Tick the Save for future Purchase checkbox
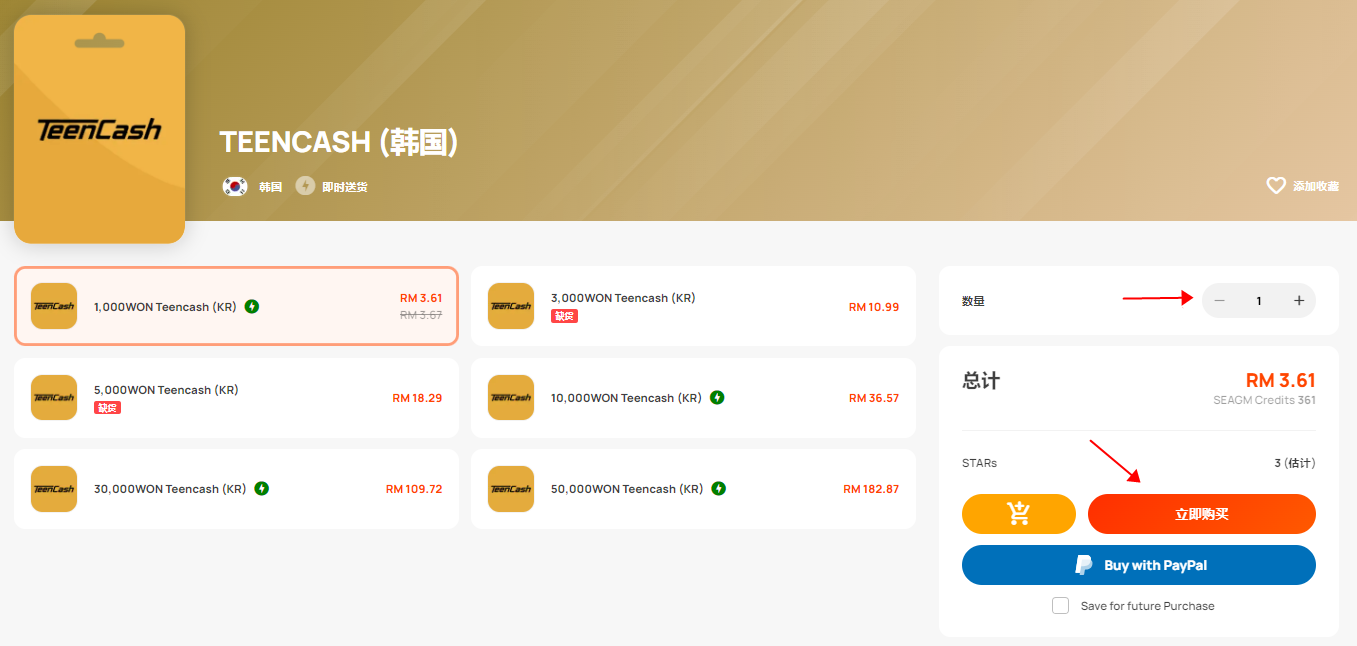Viewport: 1357px width, 646px height. pos(1060,606)
